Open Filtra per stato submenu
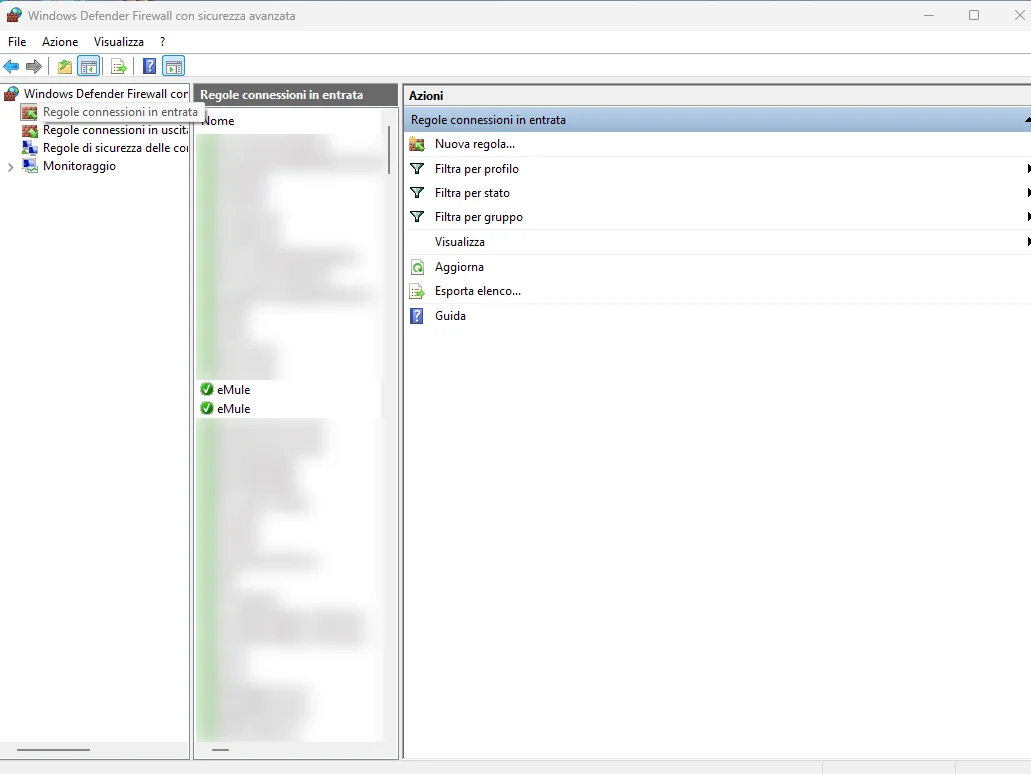The width and height of the screenshot is (1031, 774). (x=472, y=193)
